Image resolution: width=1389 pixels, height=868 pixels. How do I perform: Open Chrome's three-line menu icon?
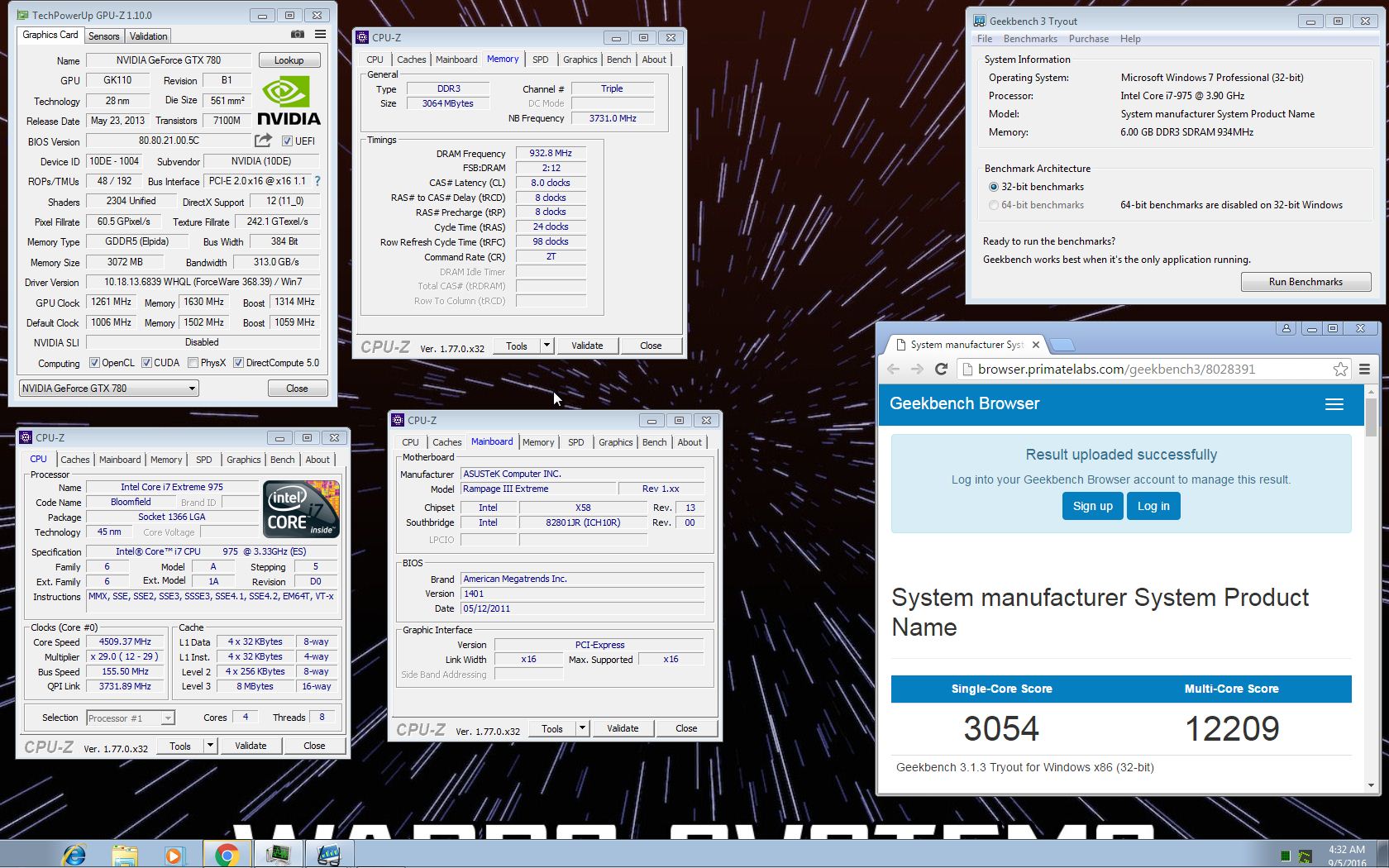(1365, 370)
